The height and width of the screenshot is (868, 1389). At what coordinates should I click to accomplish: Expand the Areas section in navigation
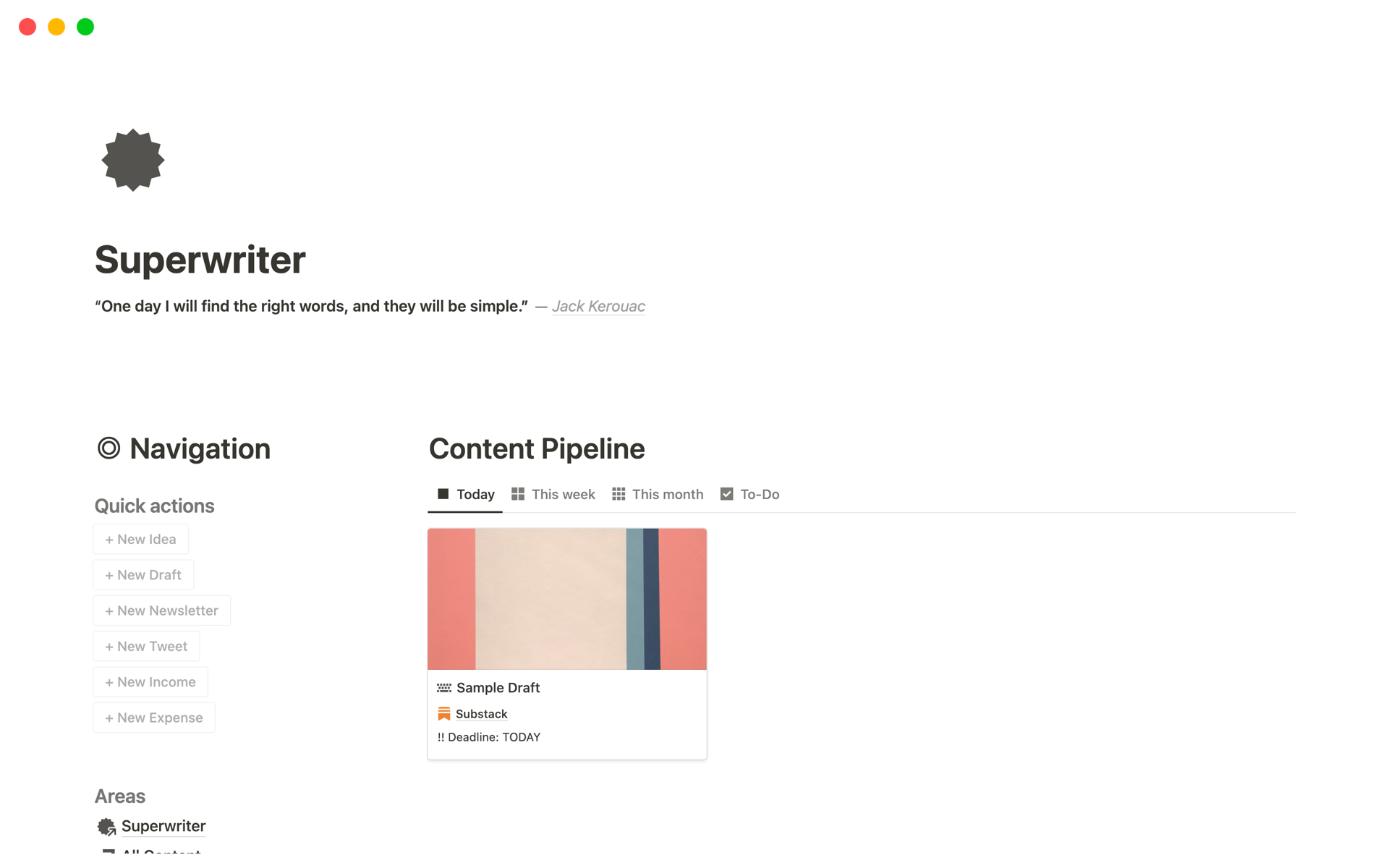[x=119, y=796]
